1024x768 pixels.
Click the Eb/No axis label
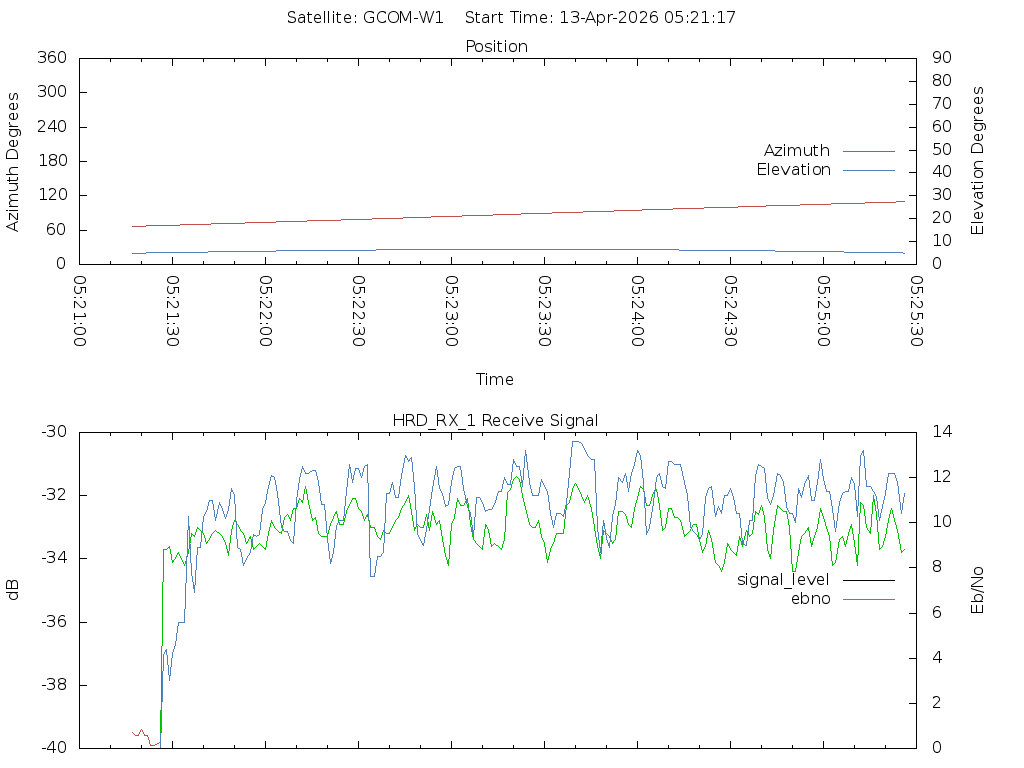pos(978,590)
